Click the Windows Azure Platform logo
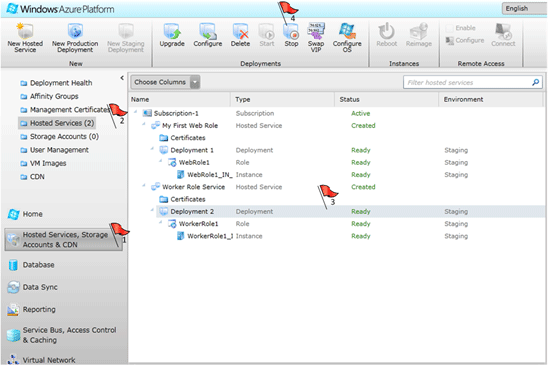Screen dimensions: 548x365 pyautogui.click(x=60, y=9)
